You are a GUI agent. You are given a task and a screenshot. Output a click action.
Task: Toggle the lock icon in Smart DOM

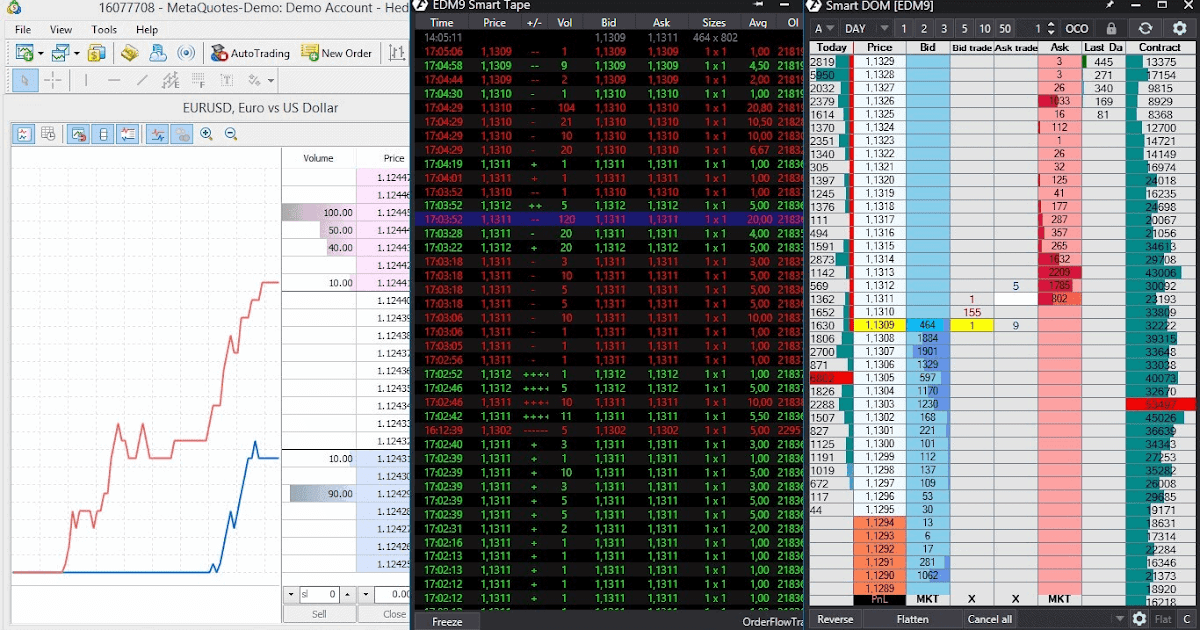[x=1111, y=28]
